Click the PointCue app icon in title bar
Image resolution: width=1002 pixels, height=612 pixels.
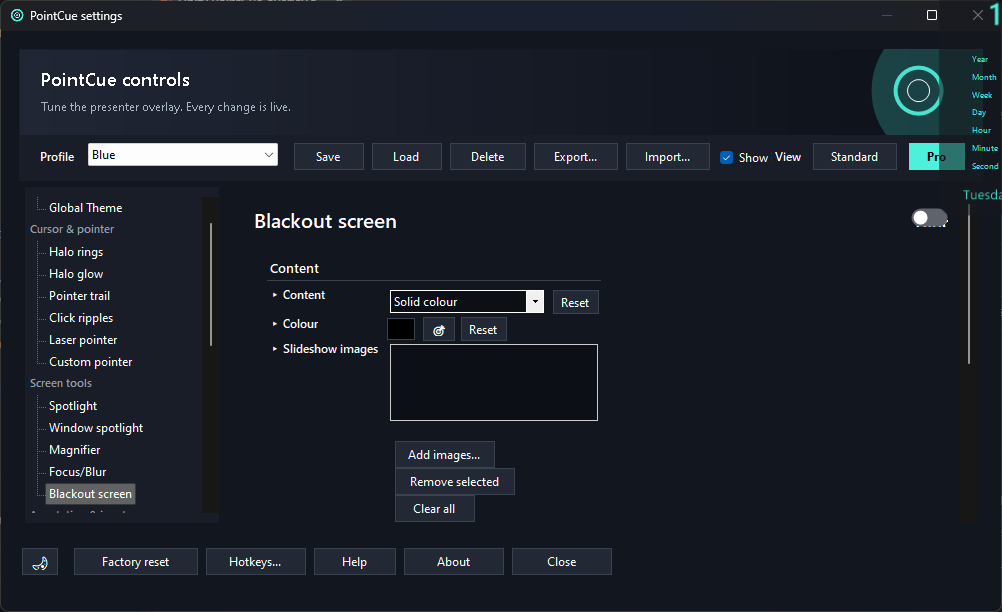[x=17, y=15]
